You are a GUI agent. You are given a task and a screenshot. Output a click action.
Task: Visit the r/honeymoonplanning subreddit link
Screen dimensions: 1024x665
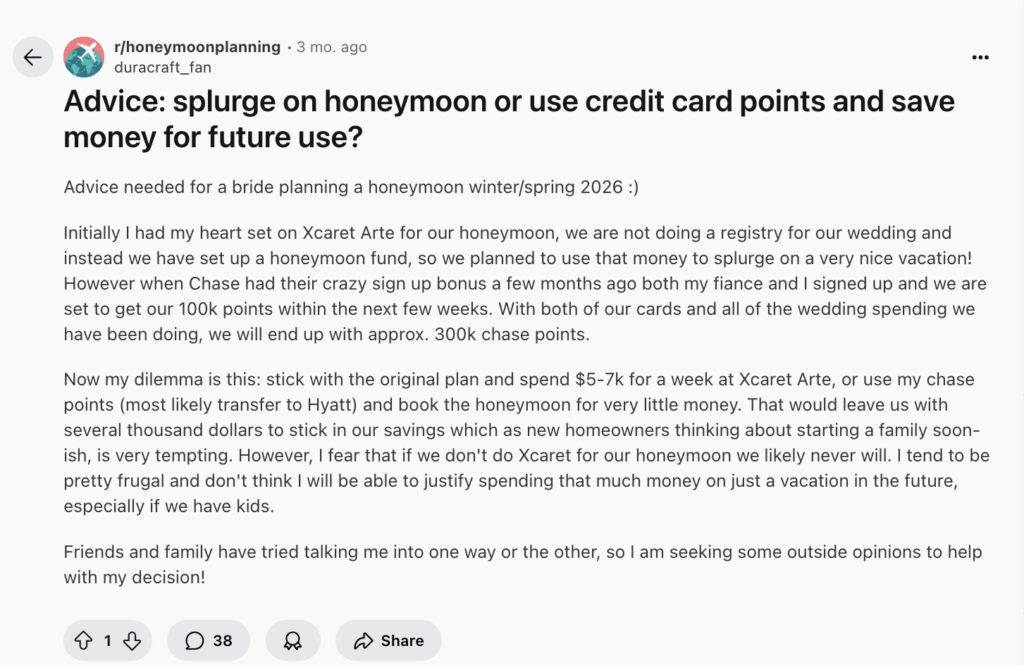pyautogui.click(x=197, y=47)
